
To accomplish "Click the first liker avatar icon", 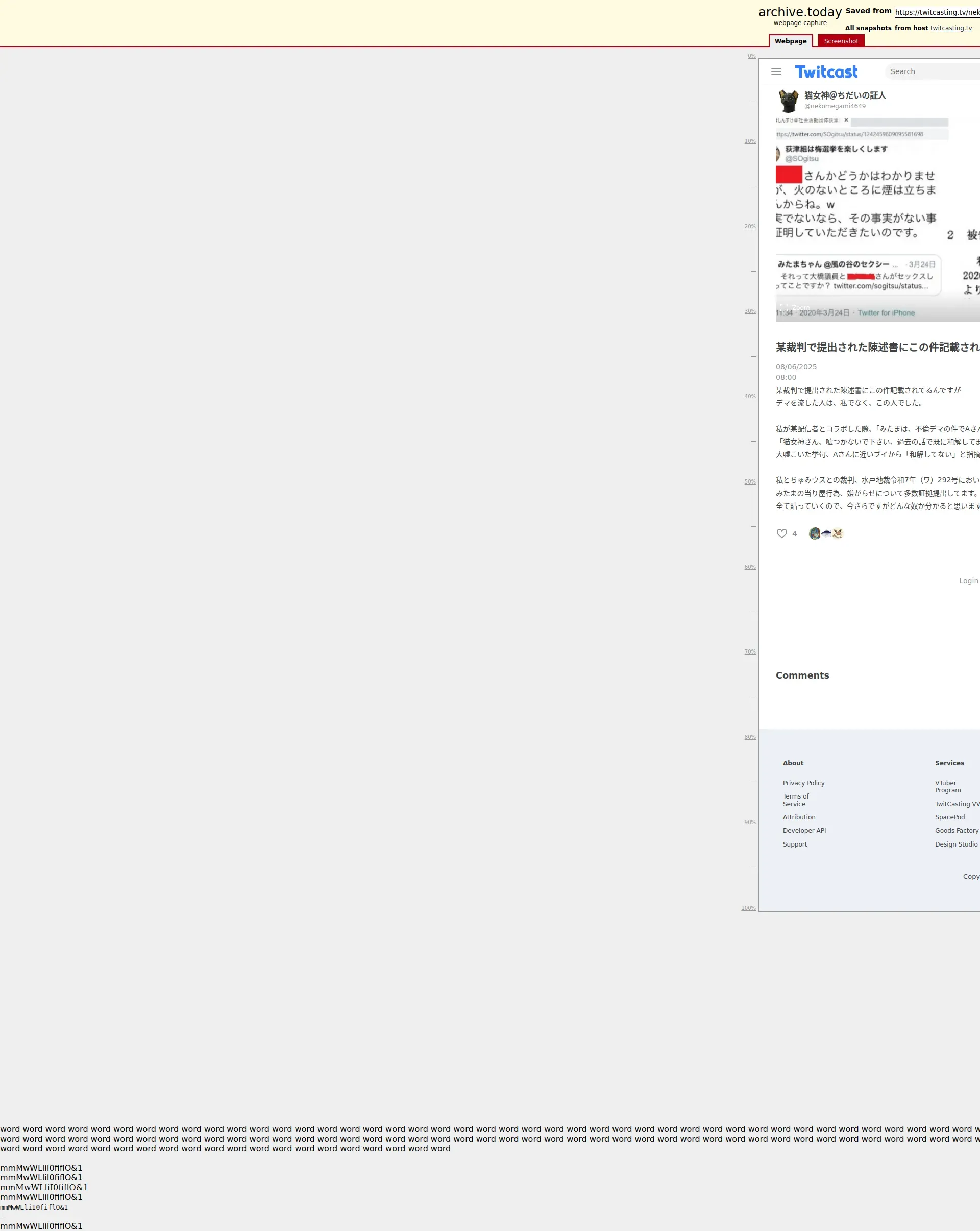I will pos(815,533).
